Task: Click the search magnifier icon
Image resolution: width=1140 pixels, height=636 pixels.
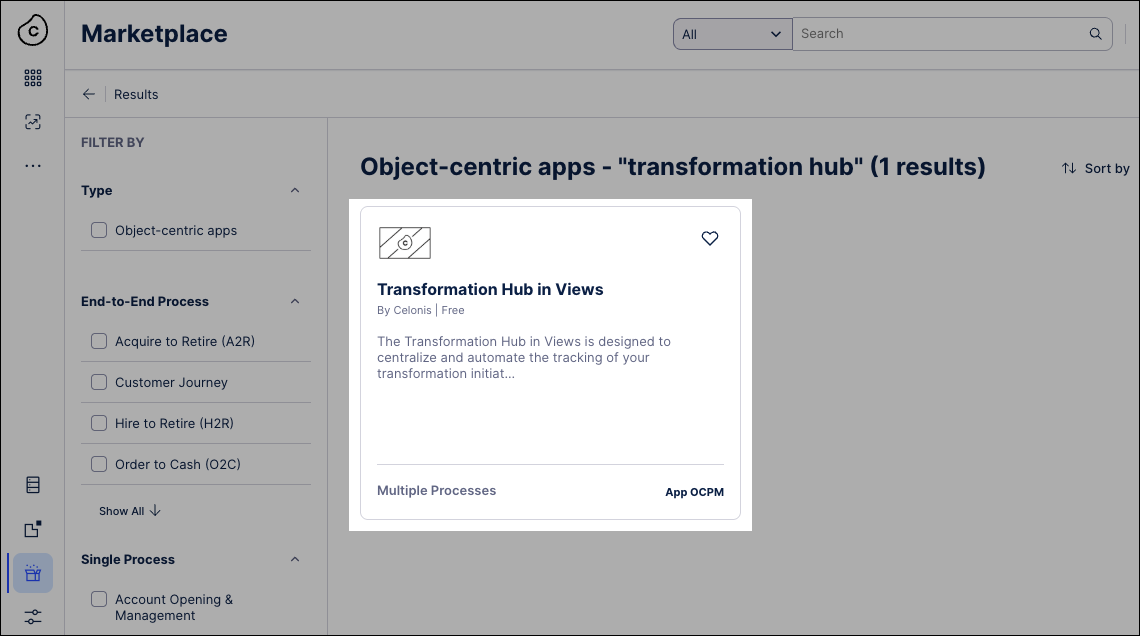Action: 1095,33
